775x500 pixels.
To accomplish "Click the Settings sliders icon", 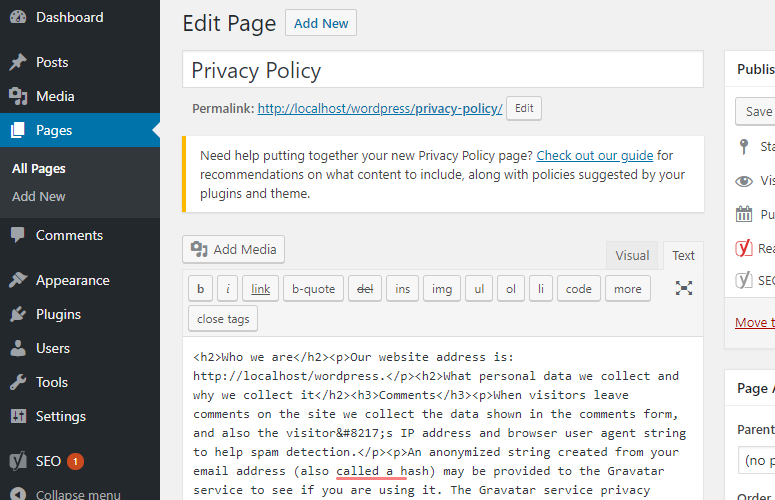I will (x=18, y=417).
